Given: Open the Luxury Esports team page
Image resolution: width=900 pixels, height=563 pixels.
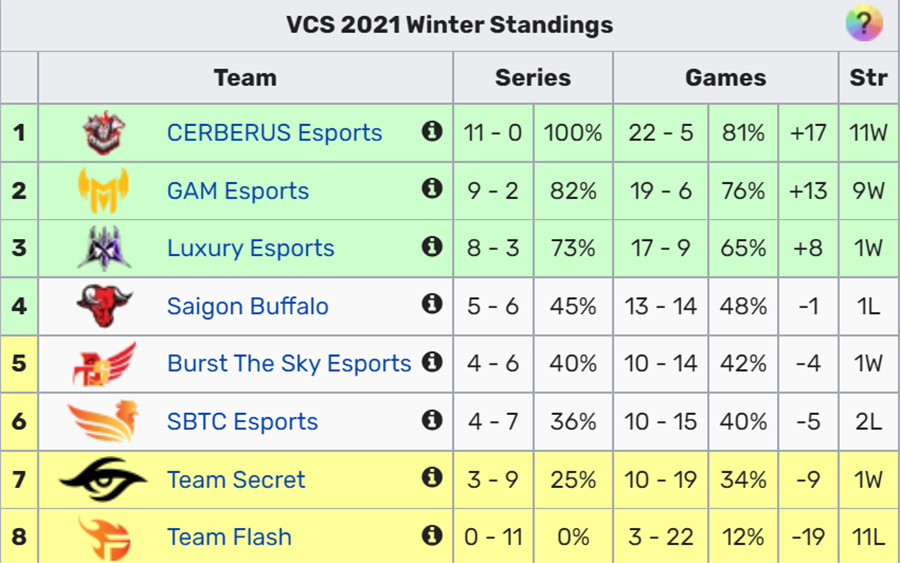Looking at the screenshot, I should click(x=250, y=248).
